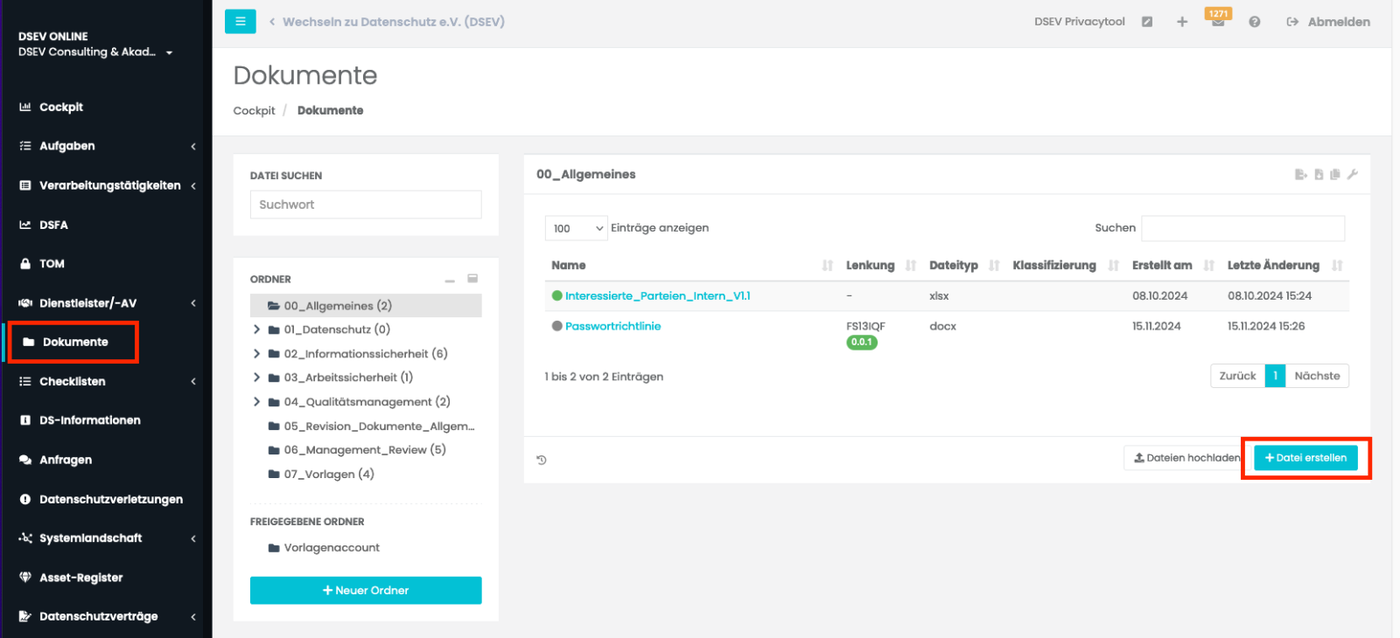Open the entries-per-page dropdown showing 100
This screenshot has width=1400, height=638.
[x=576, y=228]
